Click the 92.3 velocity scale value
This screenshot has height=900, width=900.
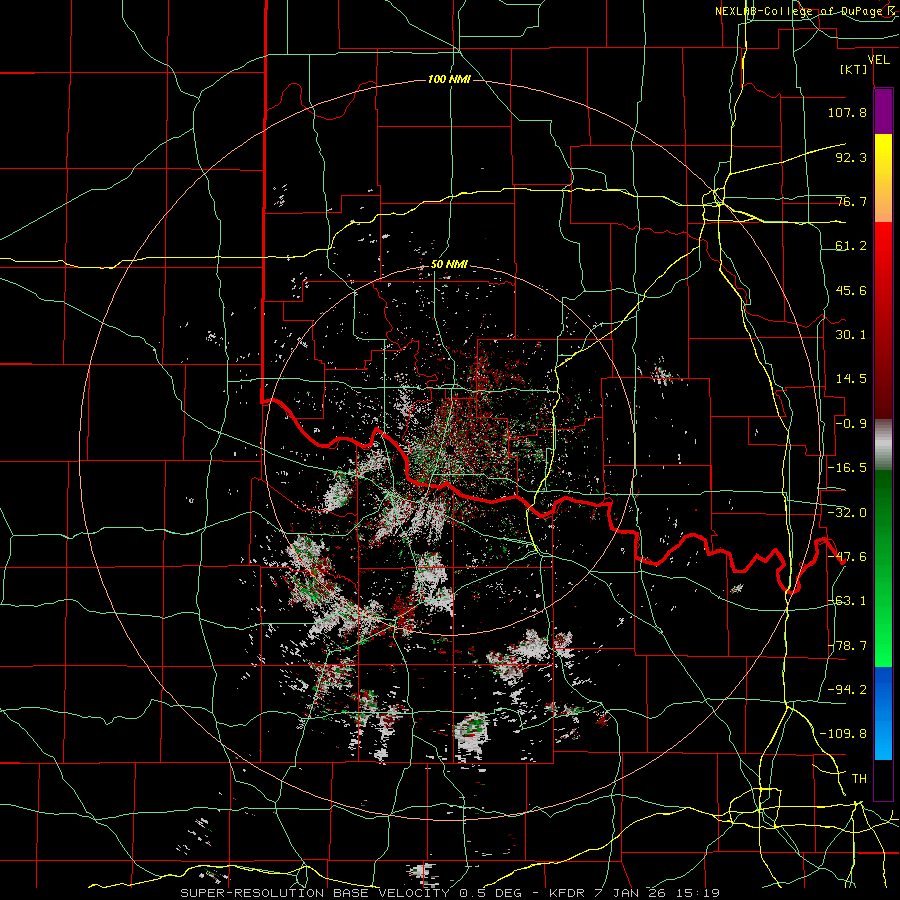pyautogui.click(x=851, y=157)
